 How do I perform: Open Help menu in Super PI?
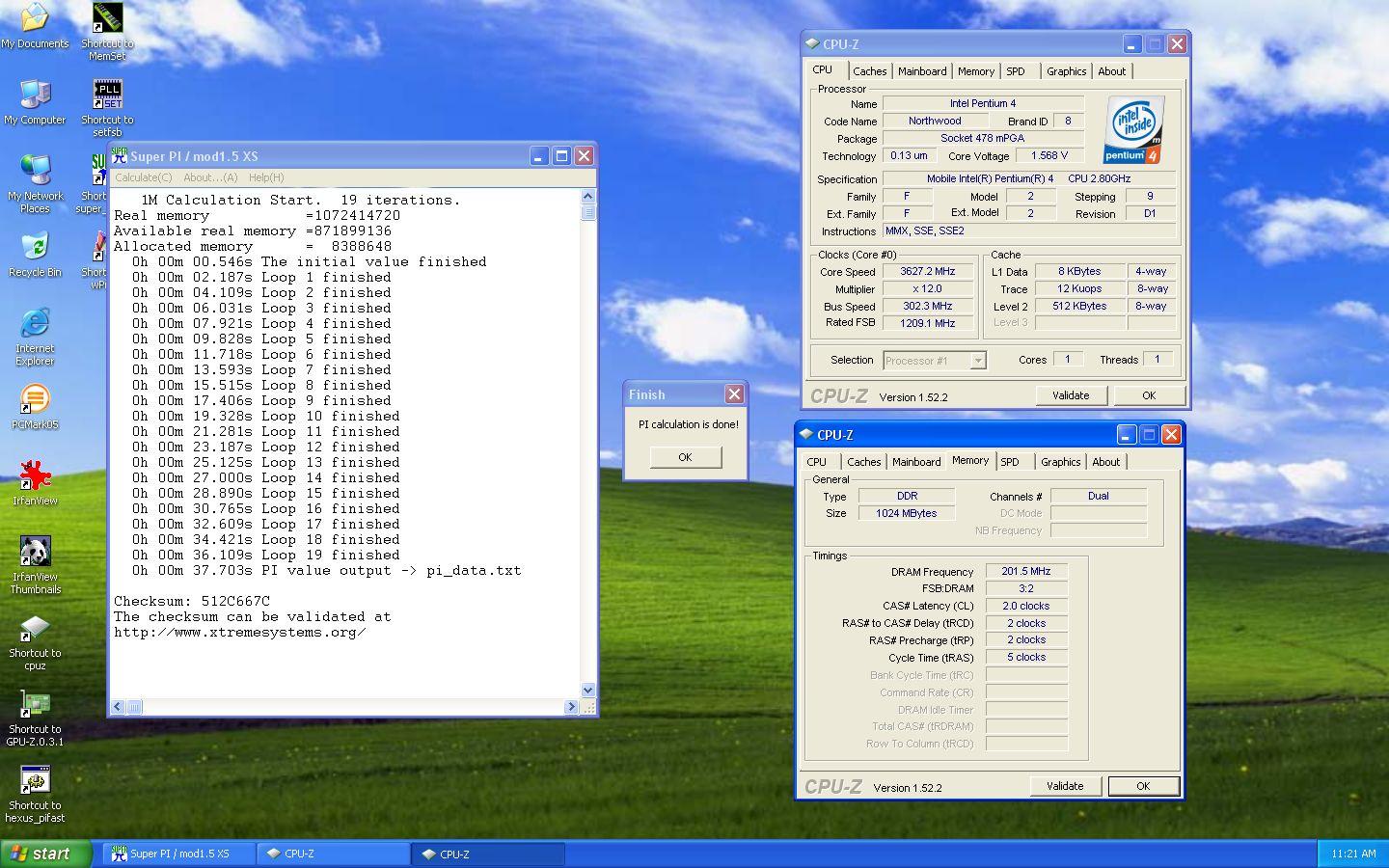266,177
